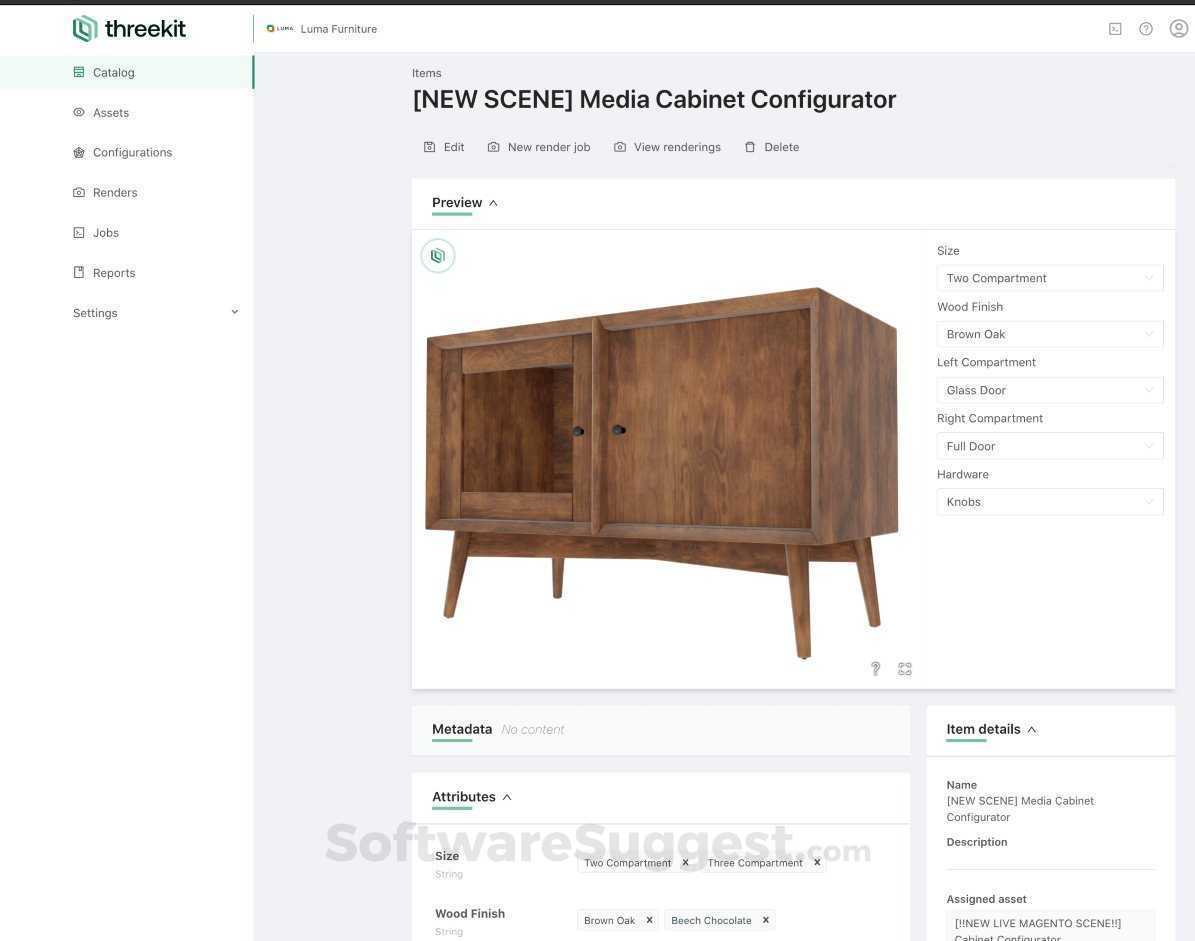Remove the Two Compartment tag
Image resolution: width=1195 pixels, height=941 pixels.
685,863
